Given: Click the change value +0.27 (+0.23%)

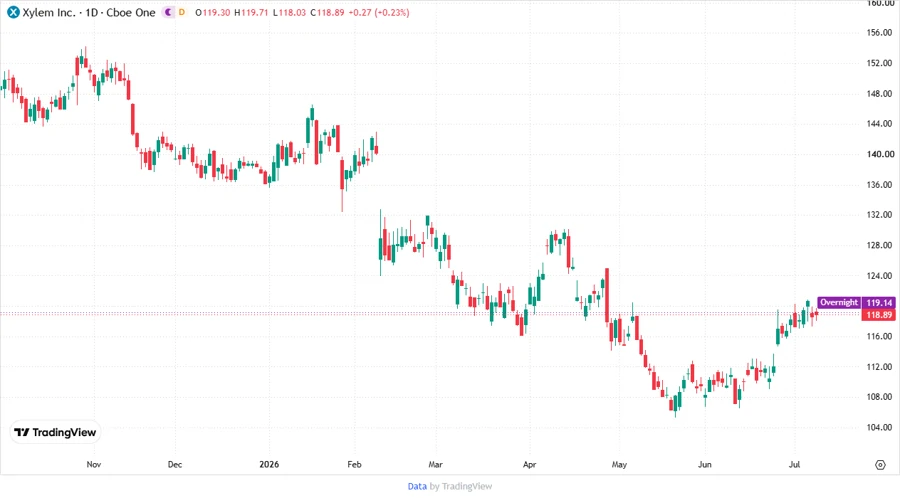Looking at the screenshot, I should point(379,13).
